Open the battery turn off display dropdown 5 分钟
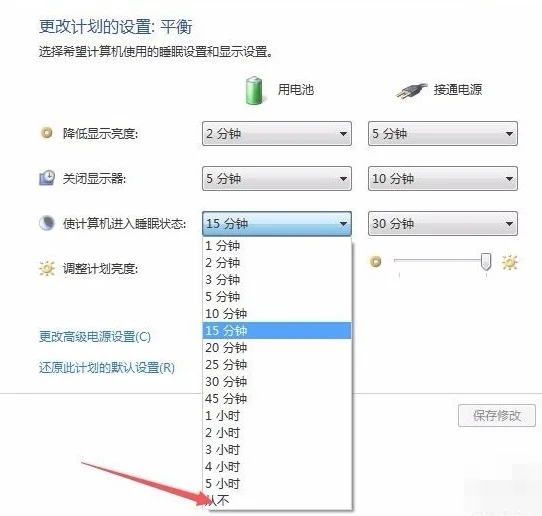 click(x=277, y=178)
